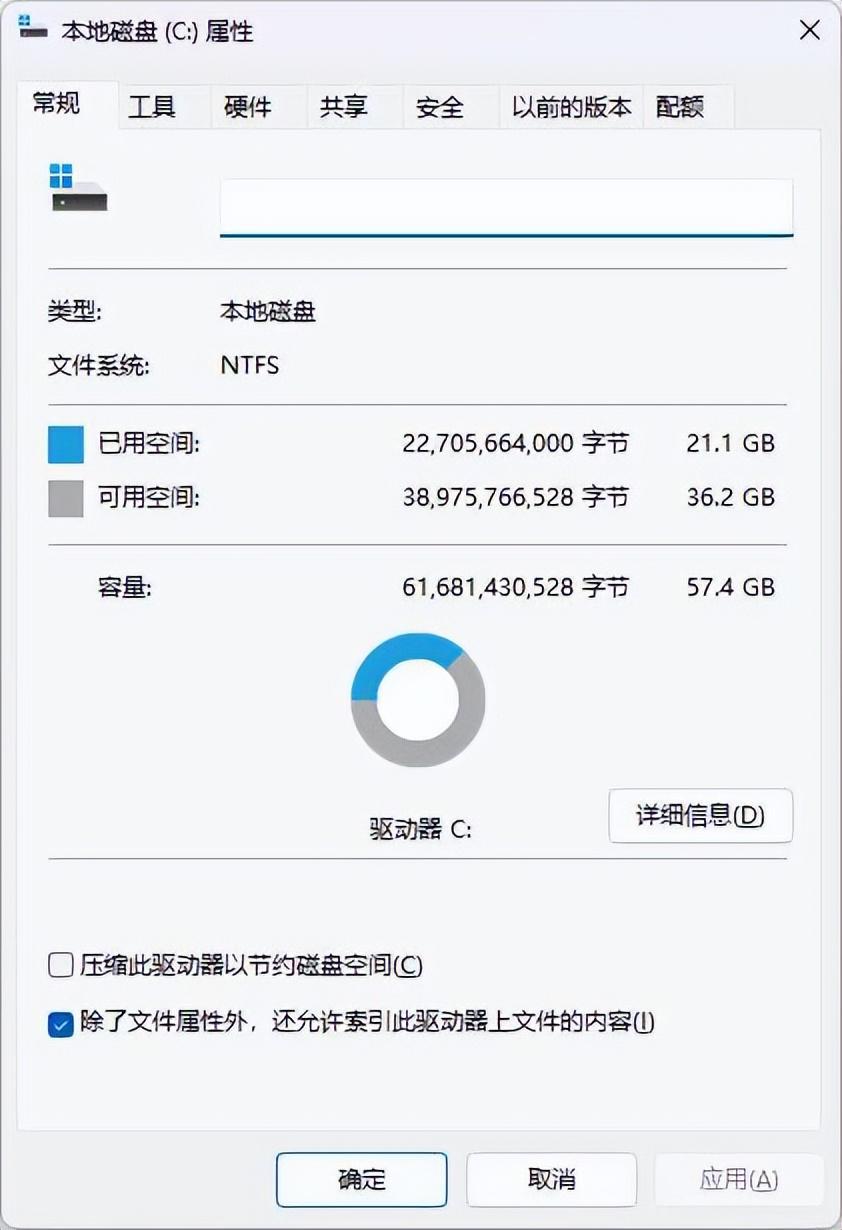Click the drive icon above the volume label
Screen dimensions: 842x1230
click(80, 190)
